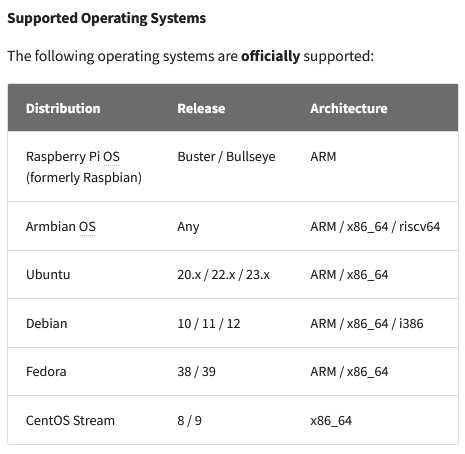Click the Any release cell for Armbian

pyautogui.click(x=188, y=227)
